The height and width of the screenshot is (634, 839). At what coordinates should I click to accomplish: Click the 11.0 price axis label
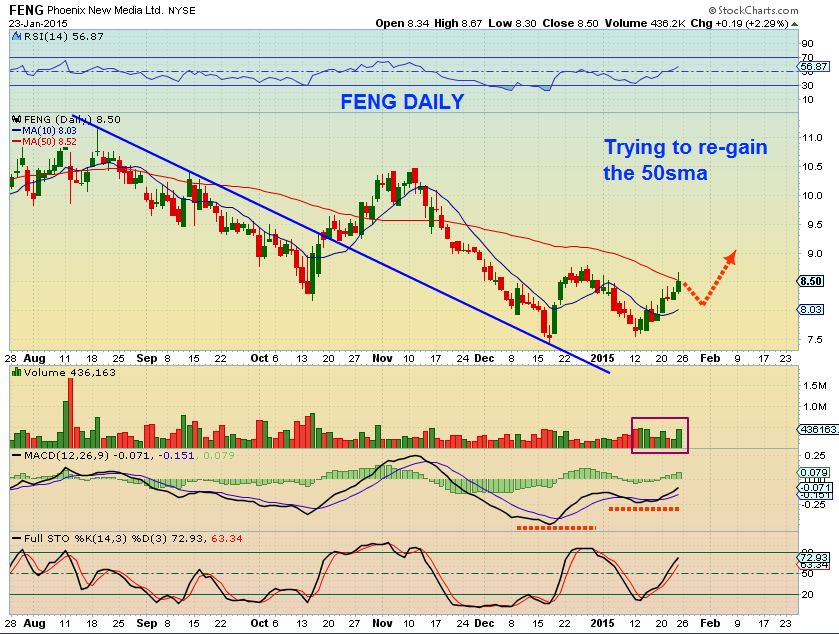tap(811, 138)
